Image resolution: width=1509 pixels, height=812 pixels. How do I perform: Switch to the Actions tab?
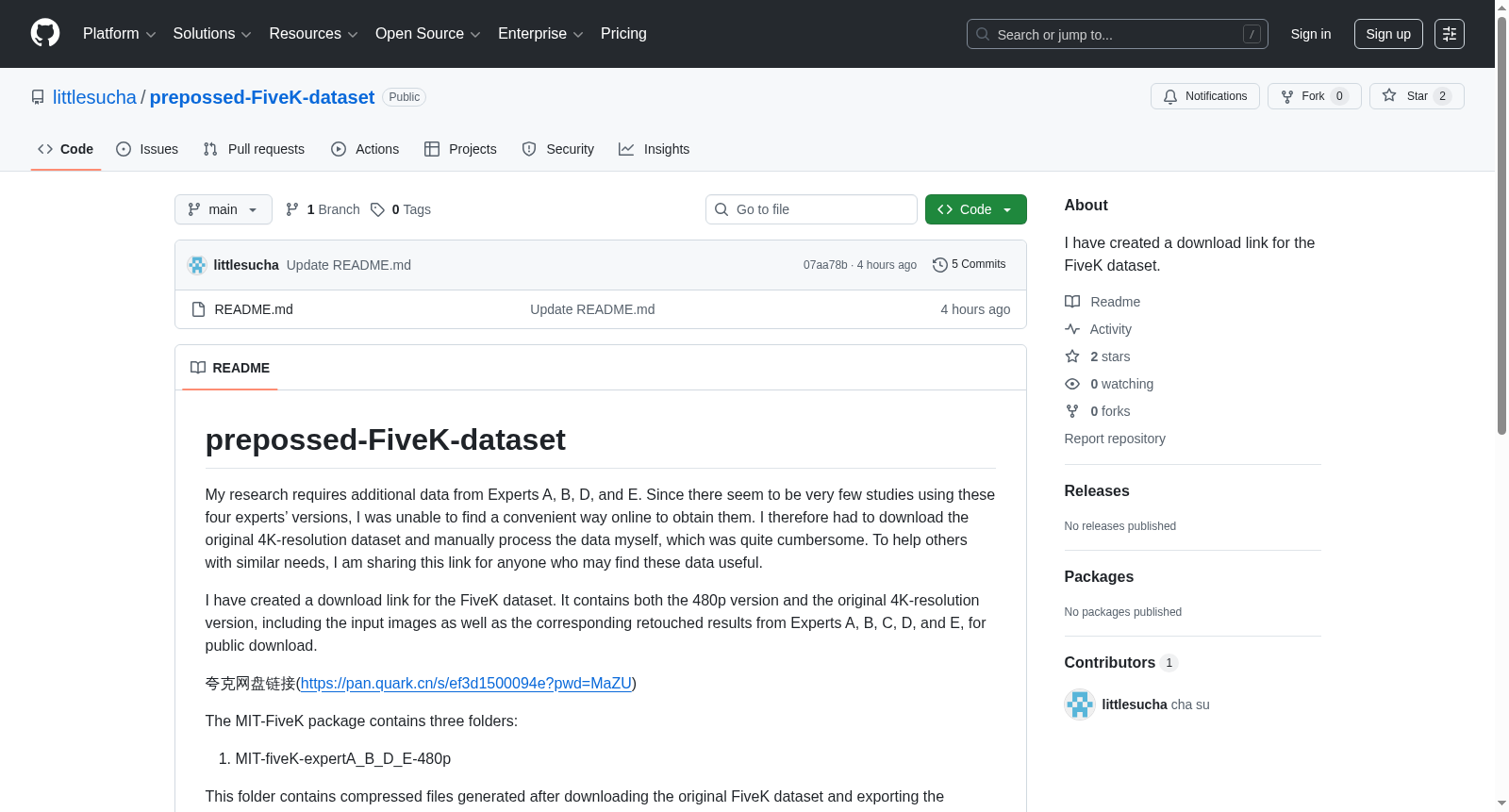tap(365, 149)
